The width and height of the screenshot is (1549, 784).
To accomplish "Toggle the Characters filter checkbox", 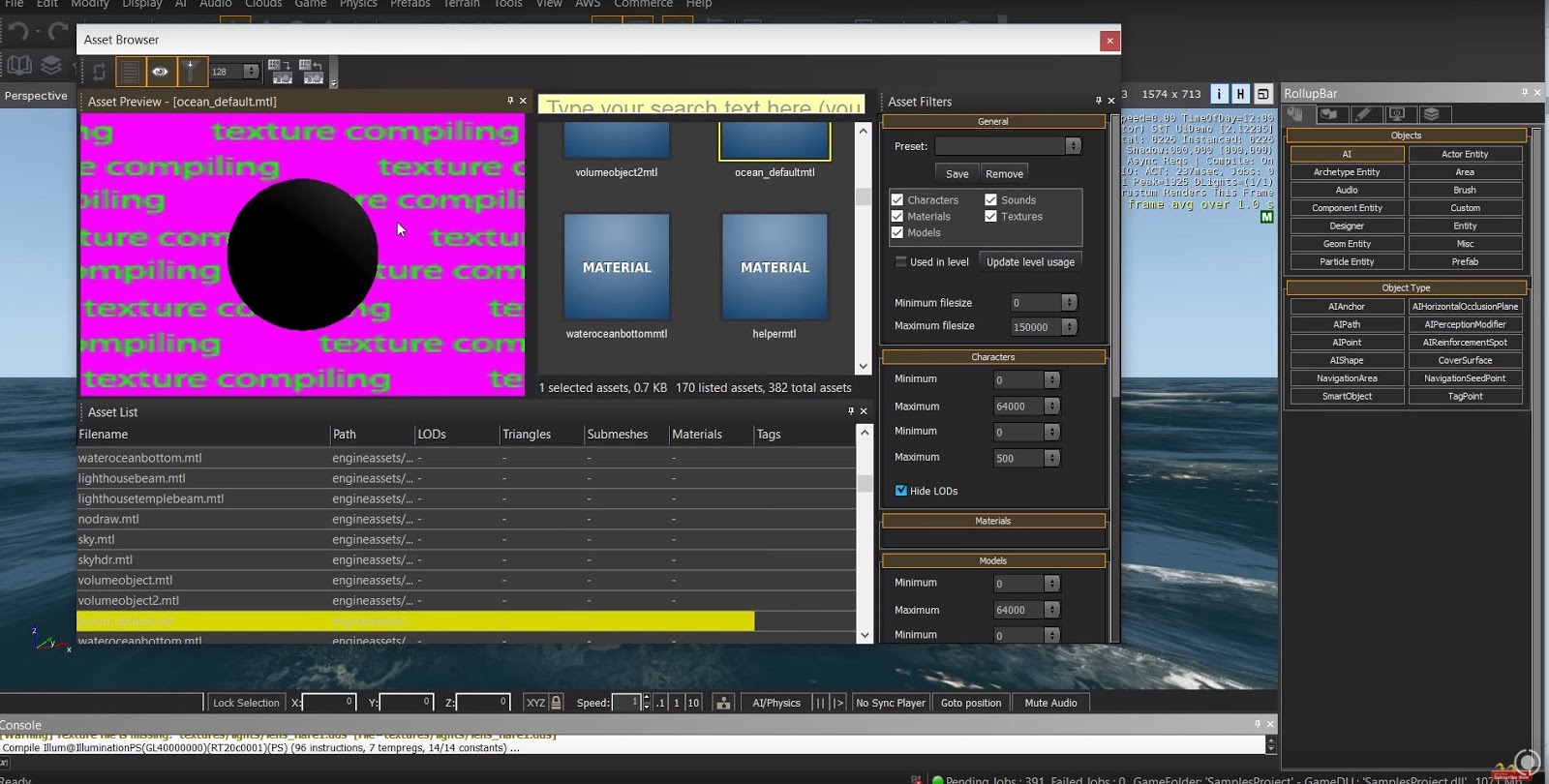I will click(897, 199).
